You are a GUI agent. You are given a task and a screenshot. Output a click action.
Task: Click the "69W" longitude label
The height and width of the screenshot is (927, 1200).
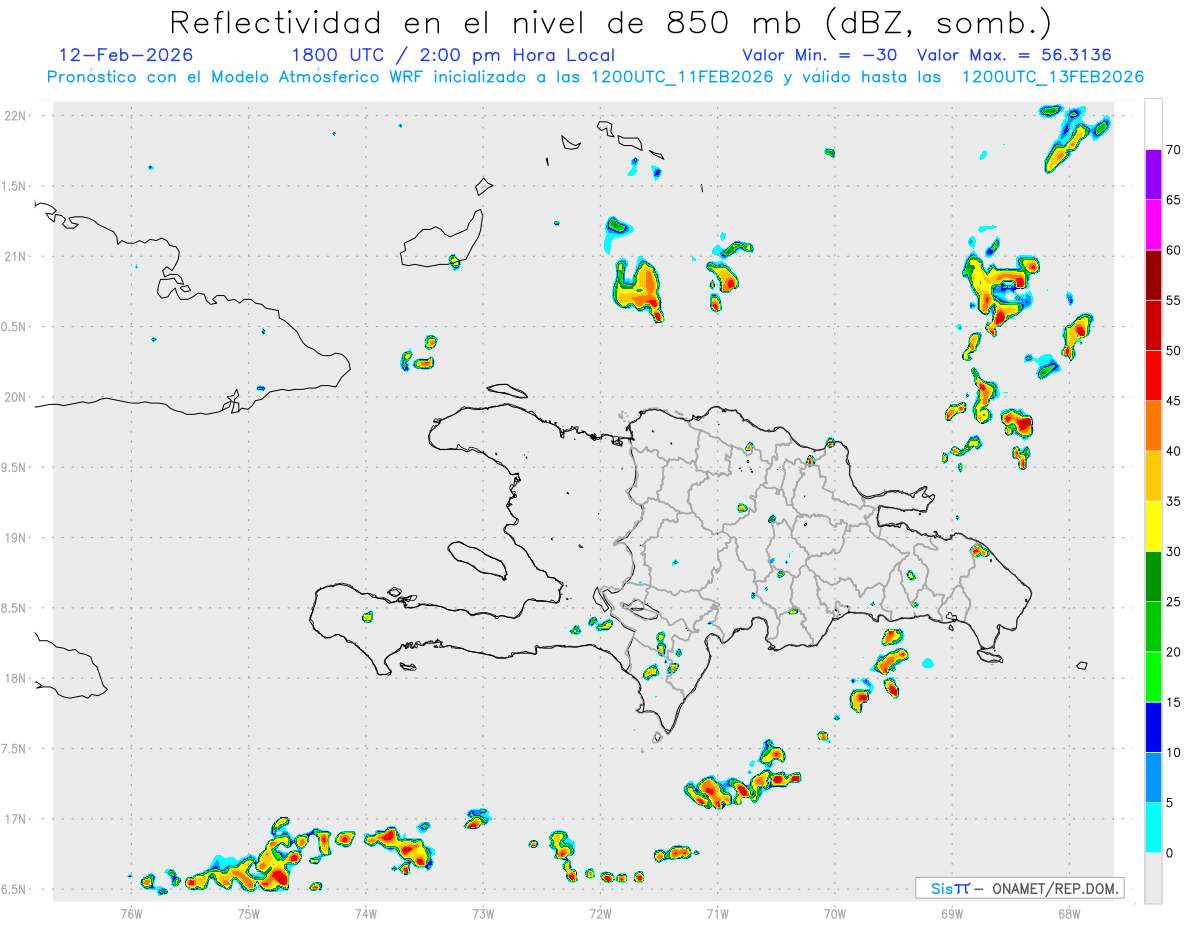click(x=952, y=913)
